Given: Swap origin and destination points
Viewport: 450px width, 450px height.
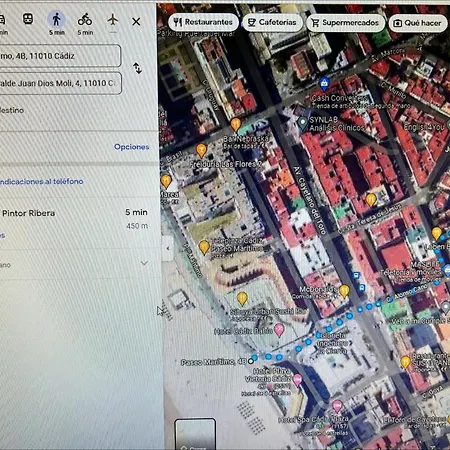Looking at the screenshot, I should pyautogui.click(x=137, y=68).
